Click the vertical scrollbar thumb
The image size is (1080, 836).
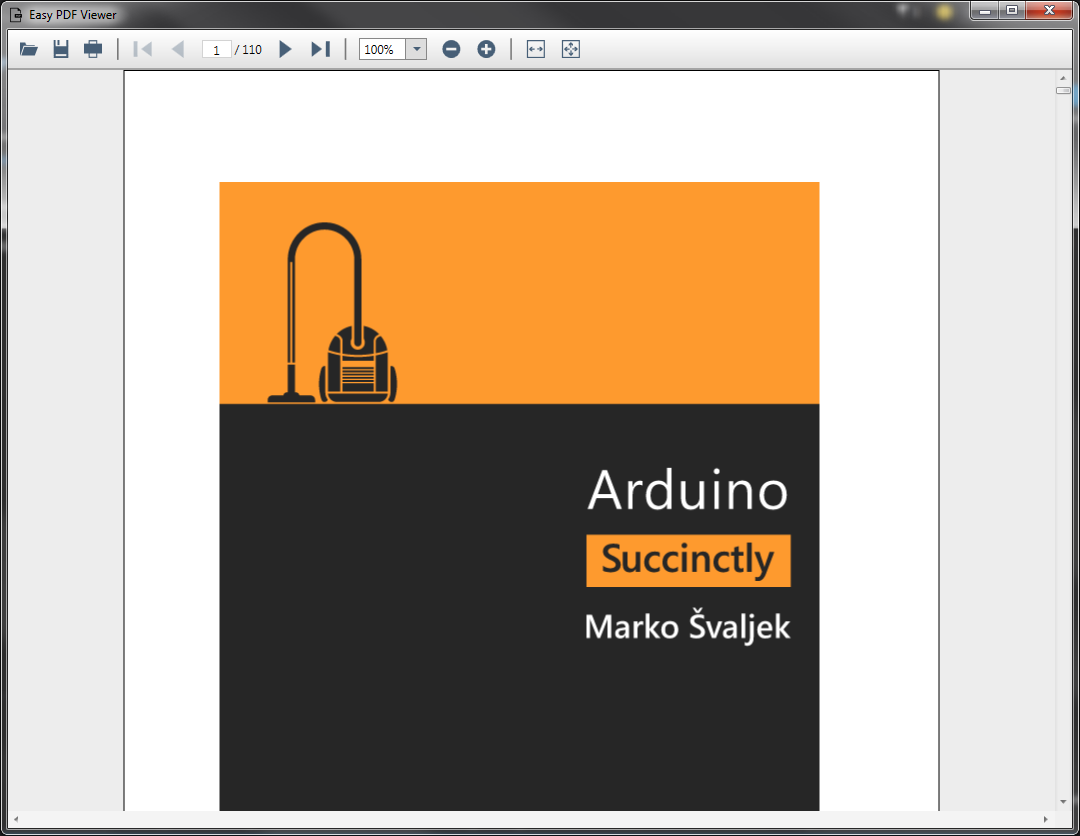(x=1063, y=90)
